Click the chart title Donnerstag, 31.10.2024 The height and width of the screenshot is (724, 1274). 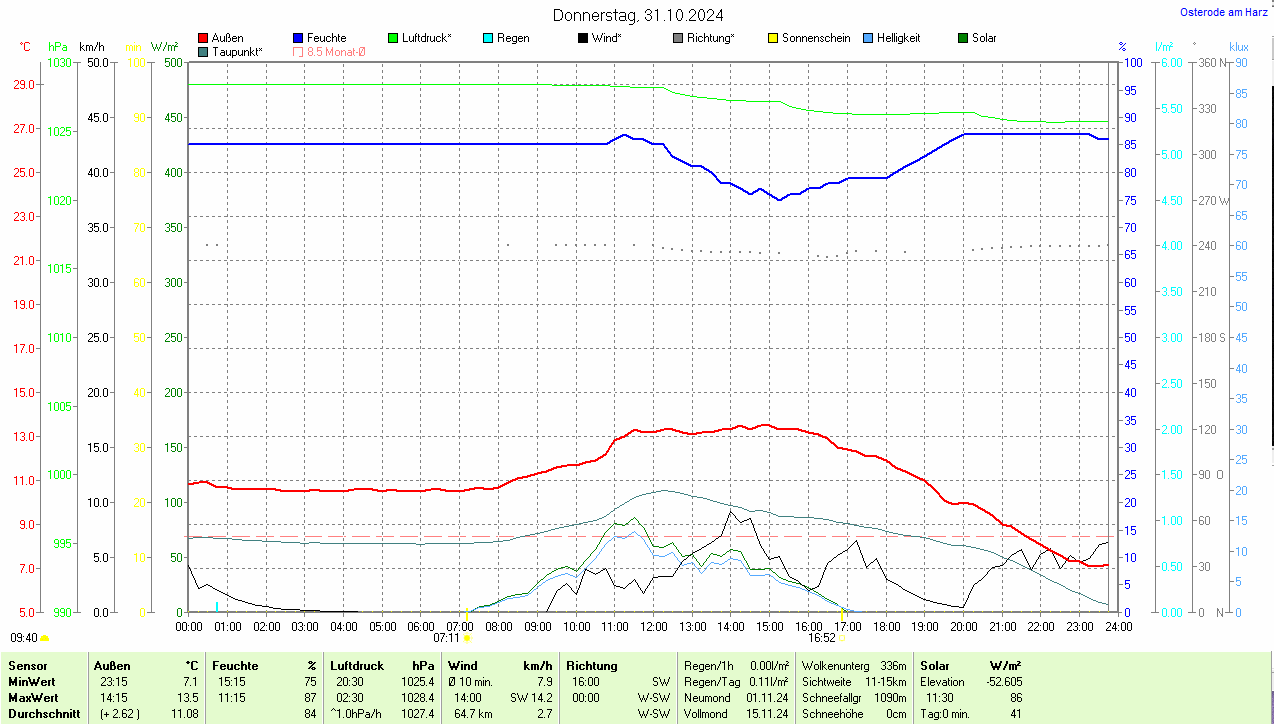[x=638, y=15]
